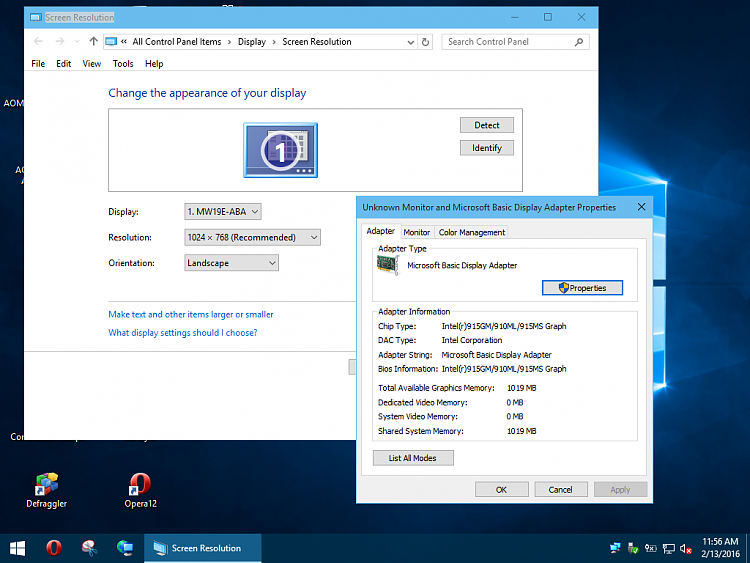
Task: Click Cancel in adapter properties dialog
Action: [x=561, y=489]
